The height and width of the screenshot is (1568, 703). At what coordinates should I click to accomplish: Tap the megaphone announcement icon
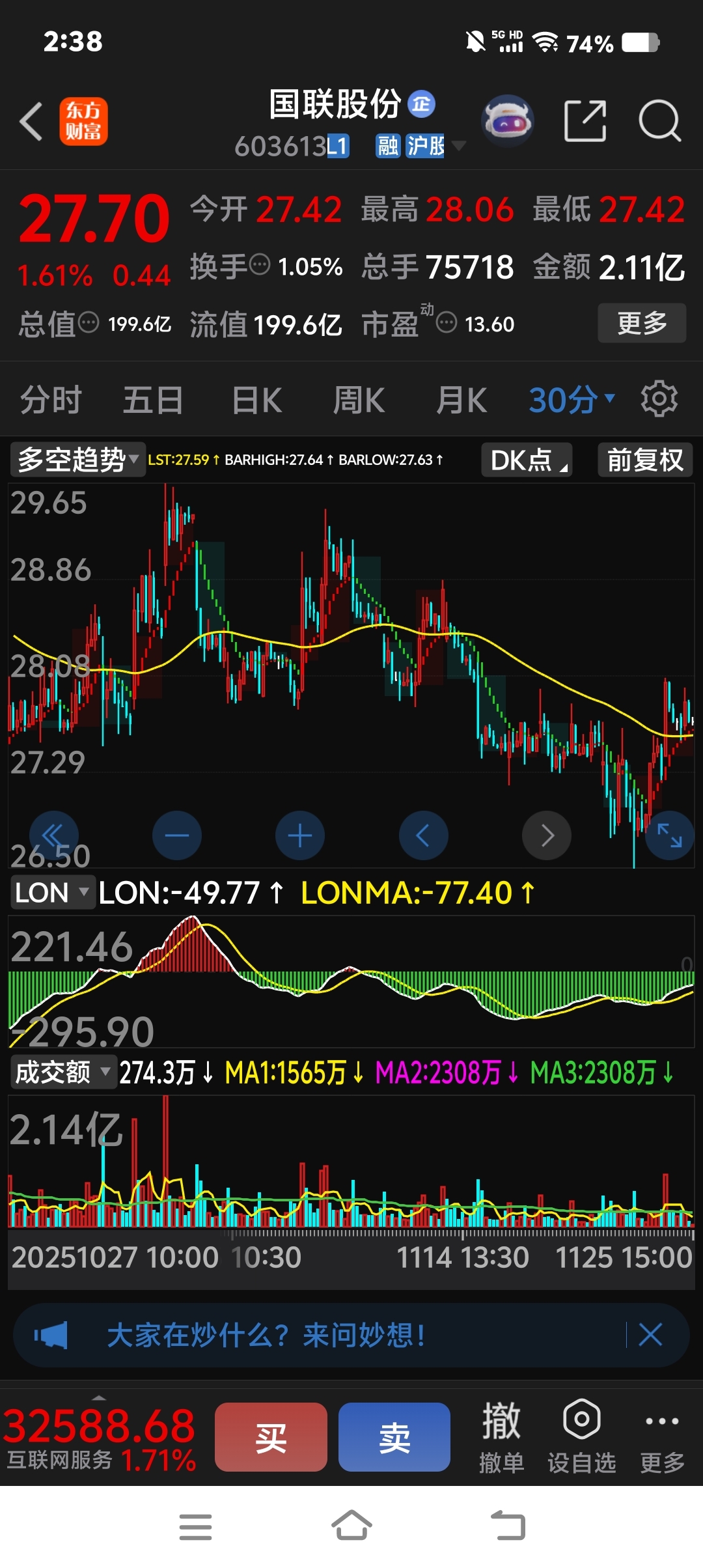pyautogui.click(x=51, y=1336)
